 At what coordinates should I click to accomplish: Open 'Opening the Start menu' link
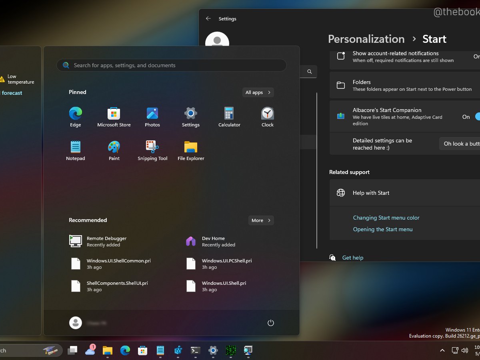pos(383,229)
